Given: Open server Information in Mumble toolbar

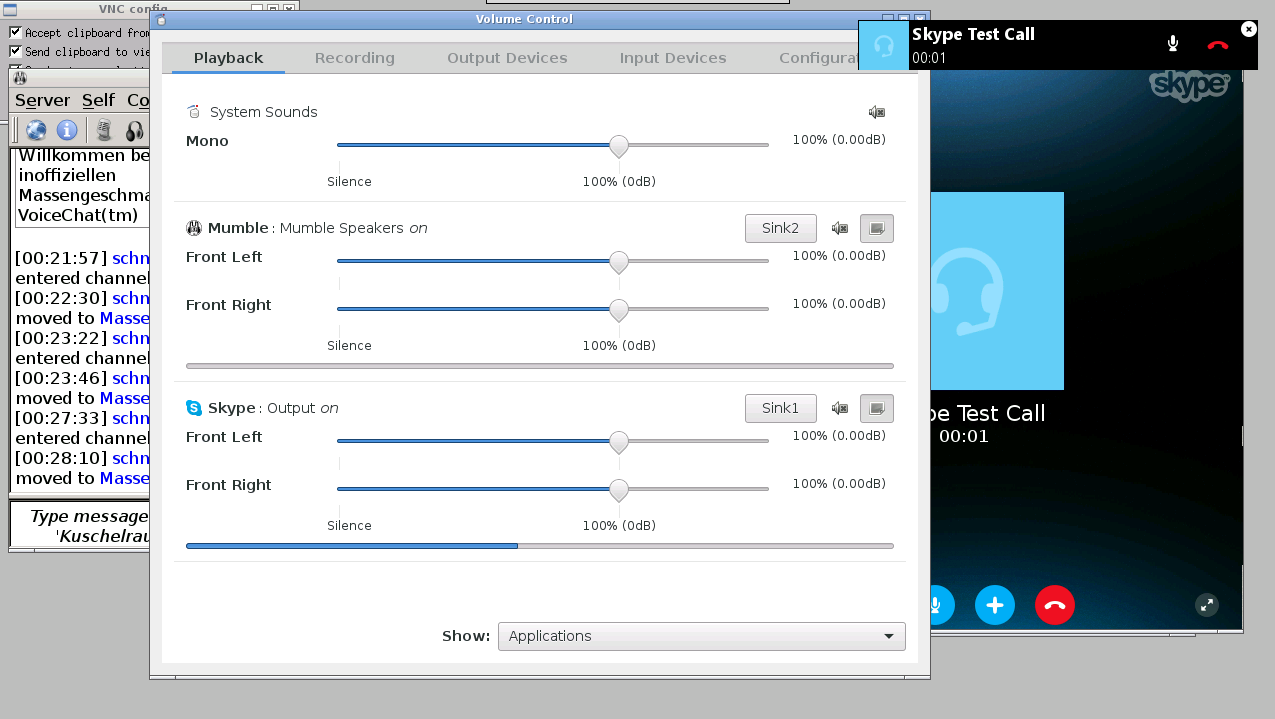Looking at the screenshot, I should [x=67, y=130].
